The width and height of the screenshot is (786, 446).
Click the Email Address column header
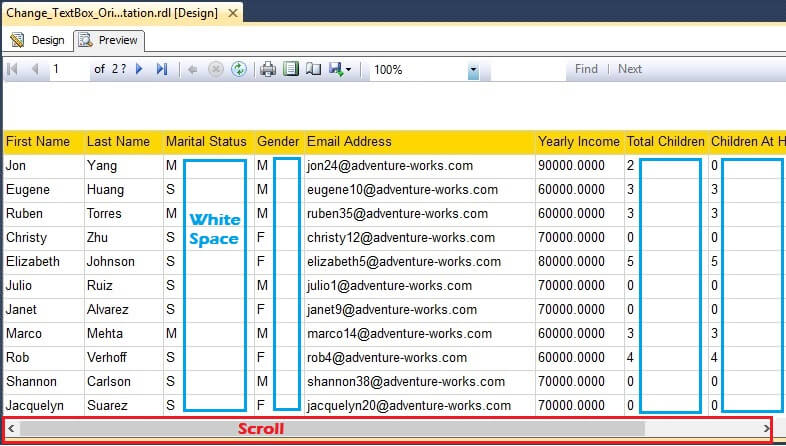click(420, 142)
